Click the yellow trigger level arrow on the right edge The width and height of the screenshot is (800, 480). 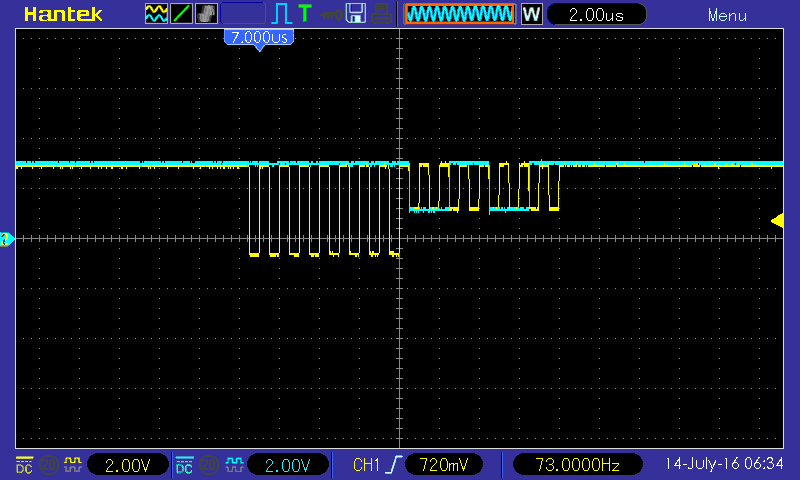pos(777,220)
